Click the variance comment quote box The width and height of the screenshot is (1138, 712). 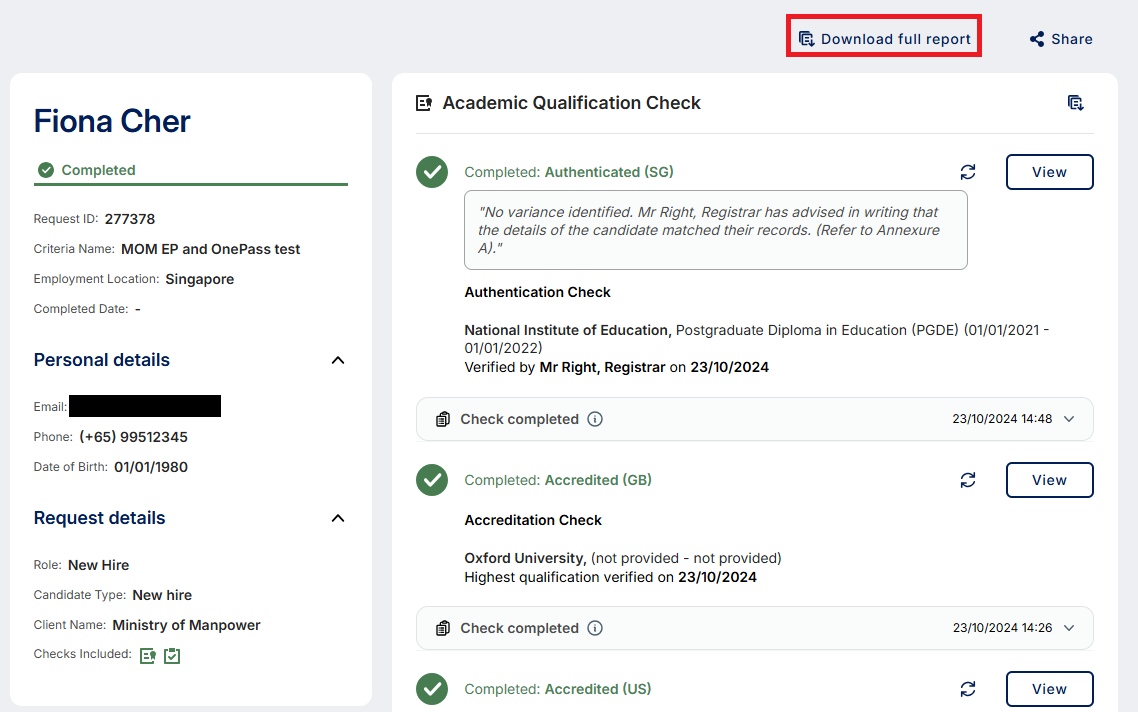pos(715,230)
